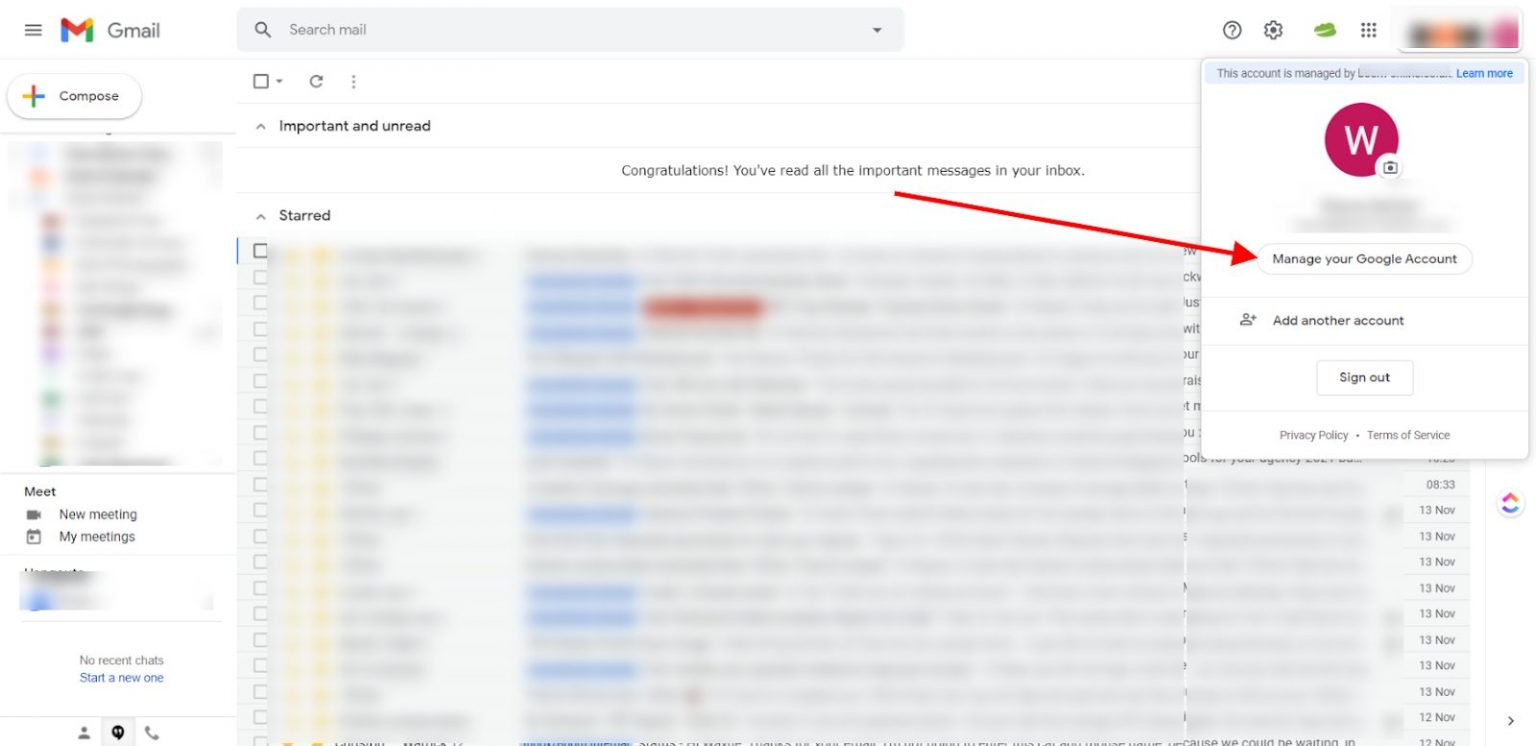Open the Google apps grid

(1368, 29)
